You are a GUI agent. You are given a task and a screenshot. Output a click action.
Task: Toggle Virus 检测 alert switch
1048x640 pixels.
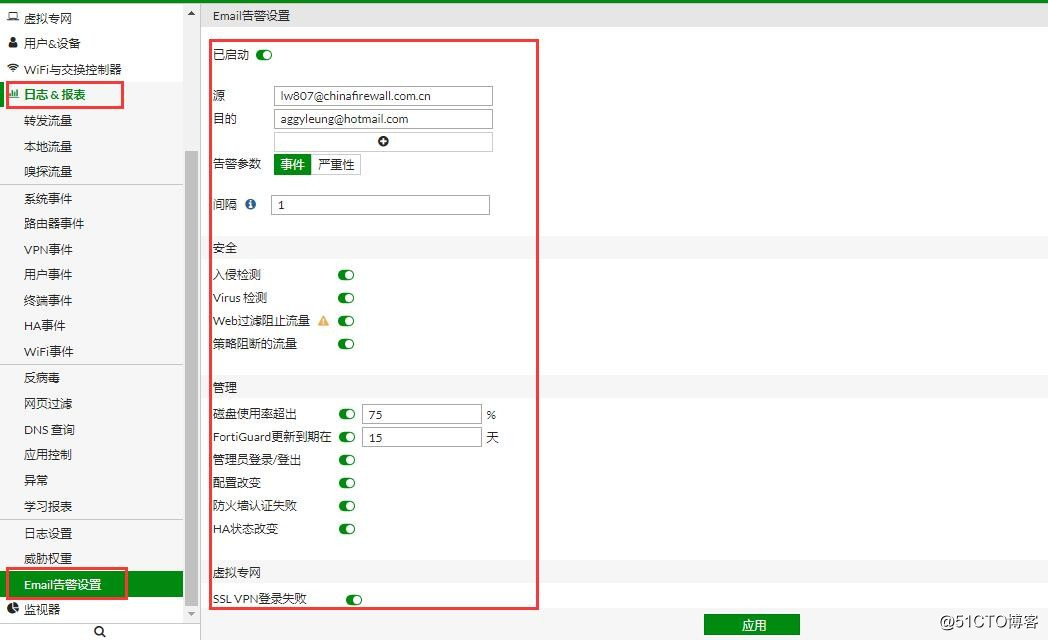(x=346, y=298)
